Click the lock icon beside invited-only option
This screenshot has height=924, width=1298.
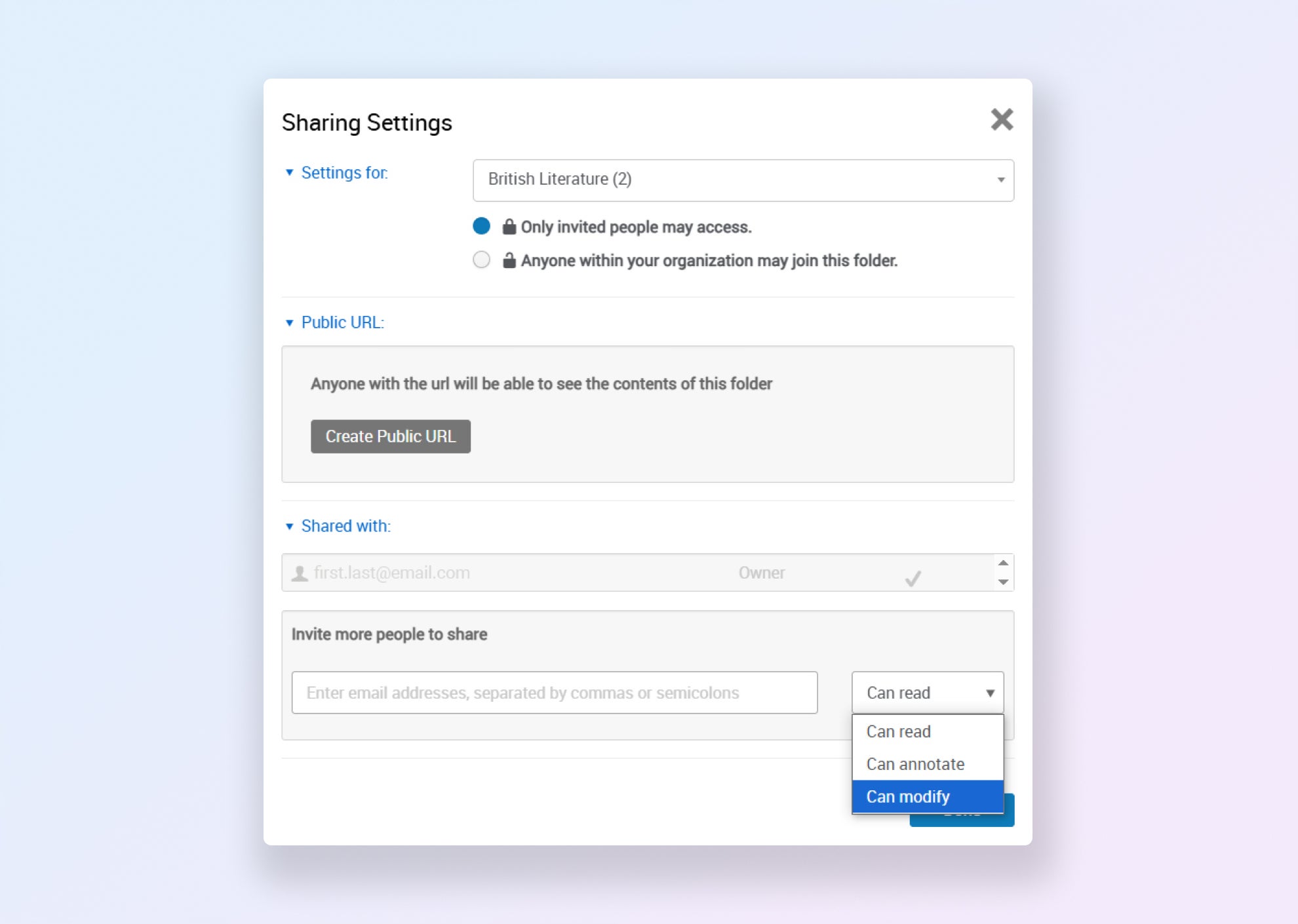tap(509, 227)
